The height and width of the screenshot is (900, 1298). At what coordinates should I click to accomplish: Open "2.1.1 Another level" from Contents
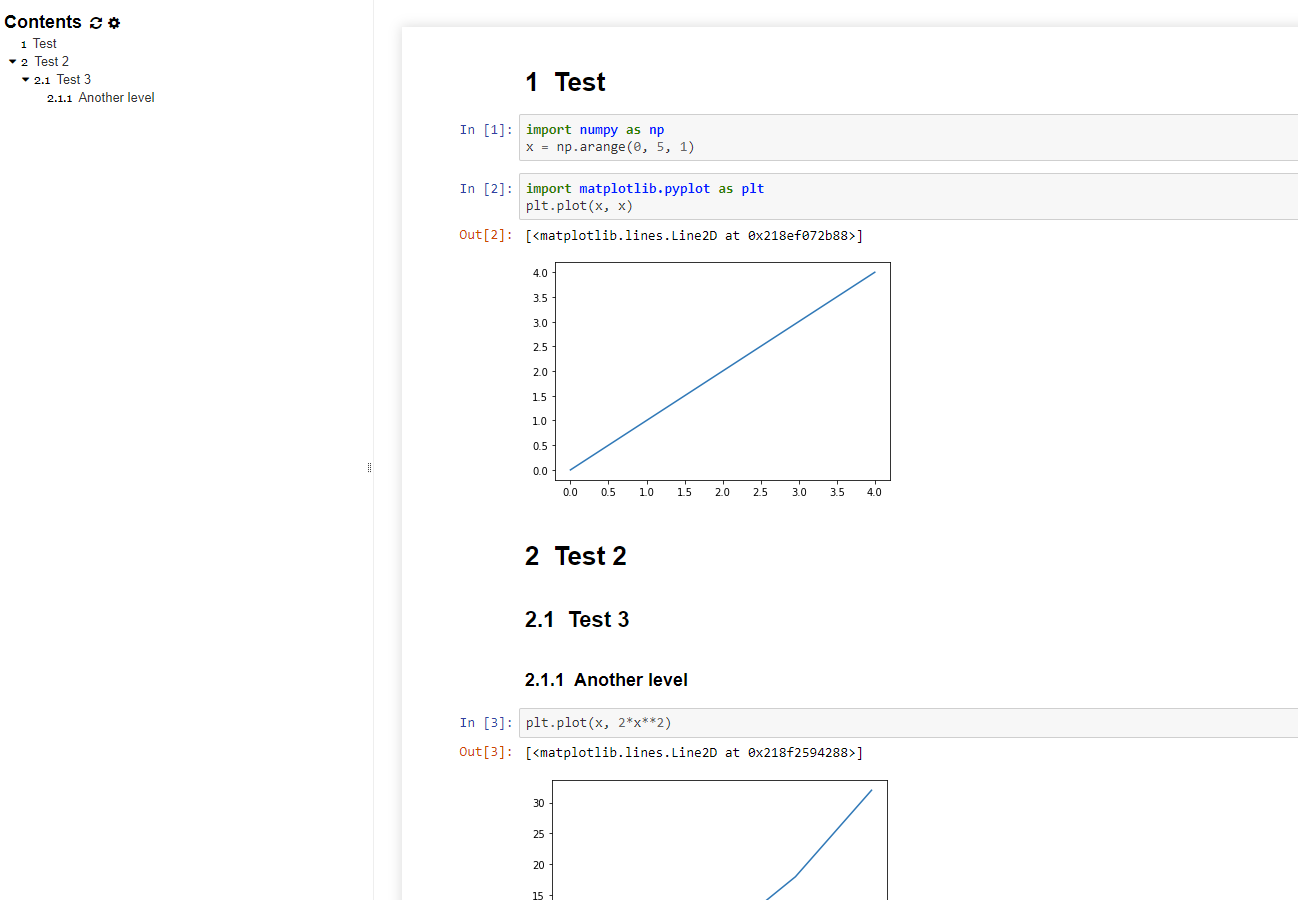click(116, 97)
